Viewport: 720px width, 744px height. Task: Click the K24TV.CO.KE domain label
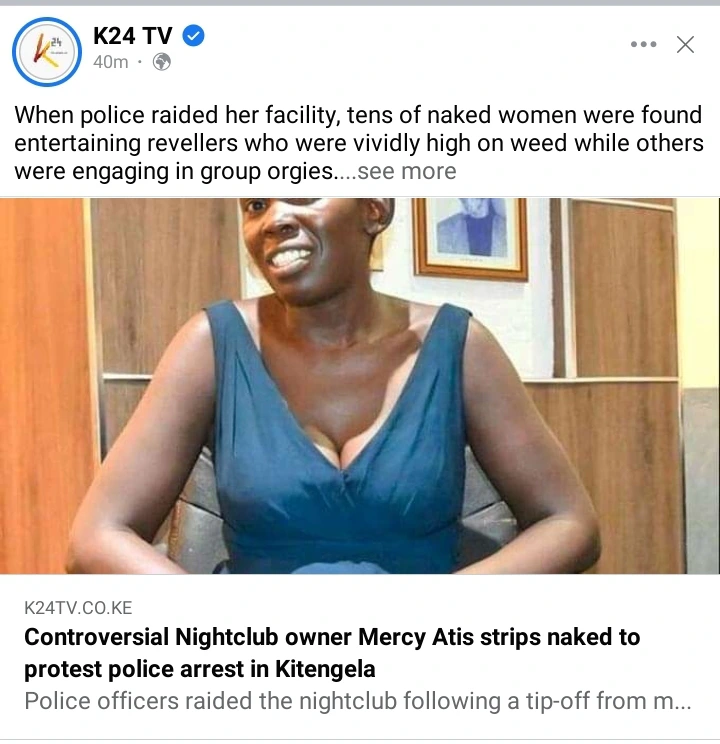click(78, 608)
